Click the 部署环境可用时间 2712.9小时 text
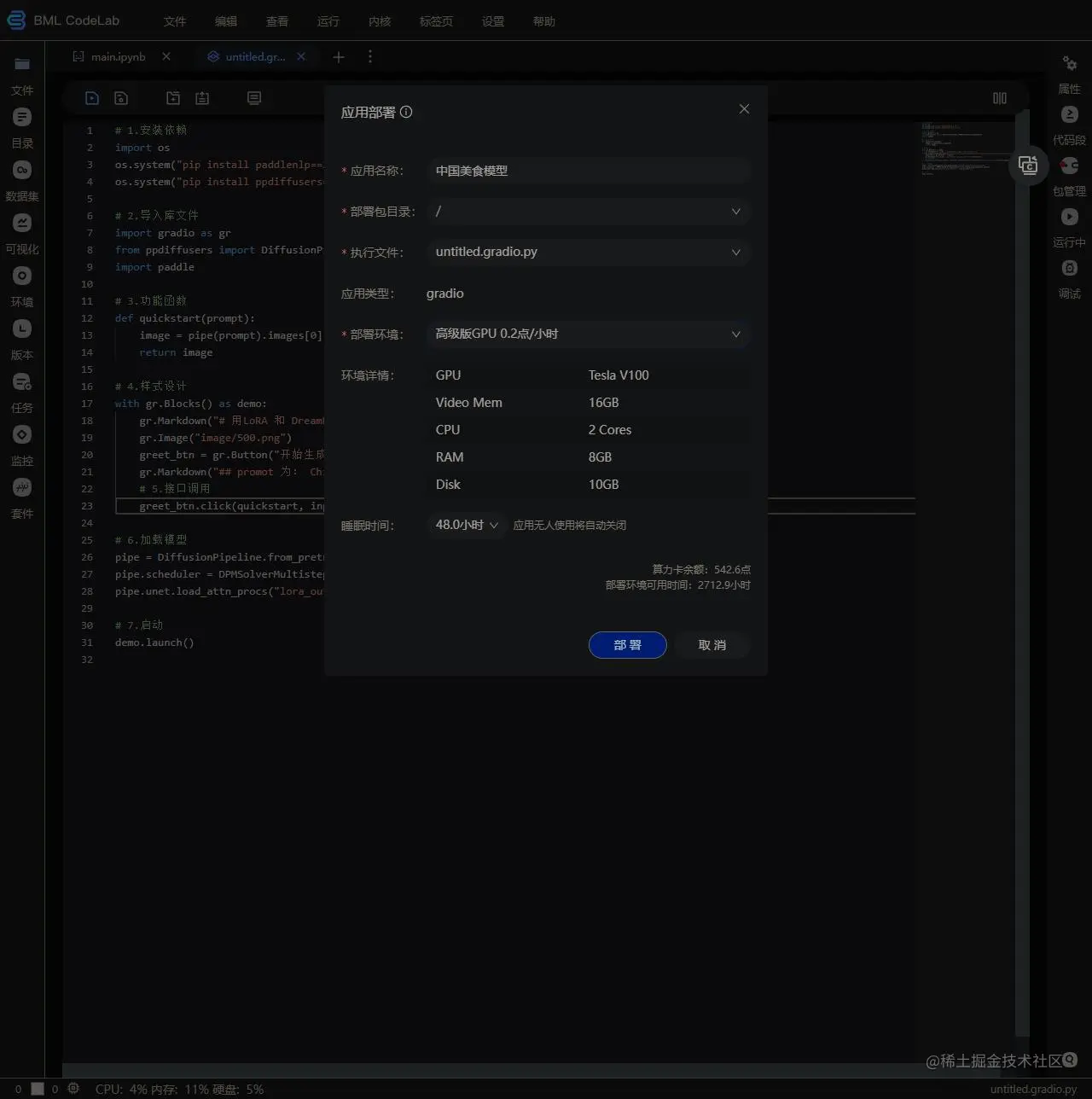This screenshot has width=1092, height=1099. point(678,585)
